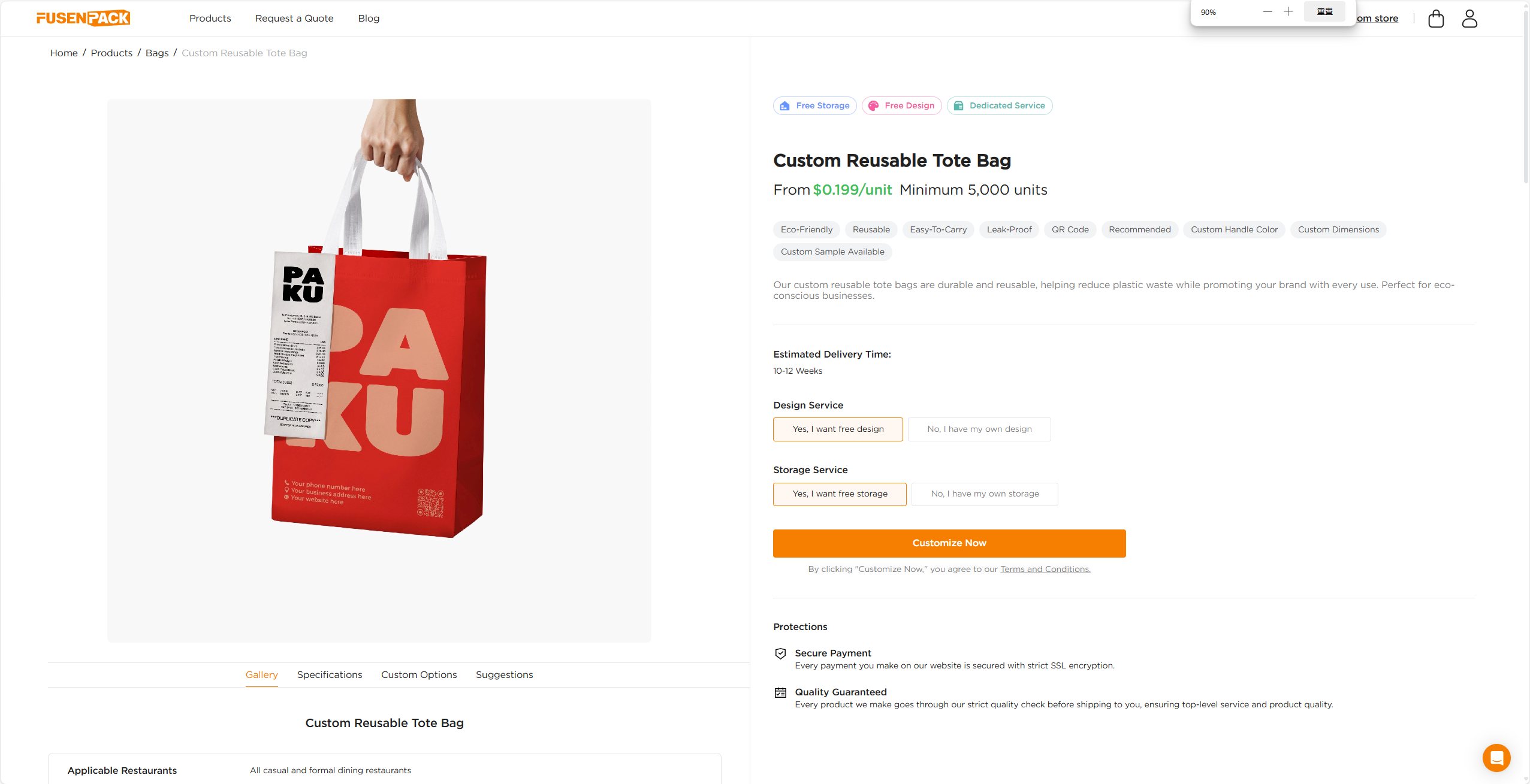This screenshot has height=784, width=1530.
Task: Click the user account icon
Action: (x=1469, y=19)
